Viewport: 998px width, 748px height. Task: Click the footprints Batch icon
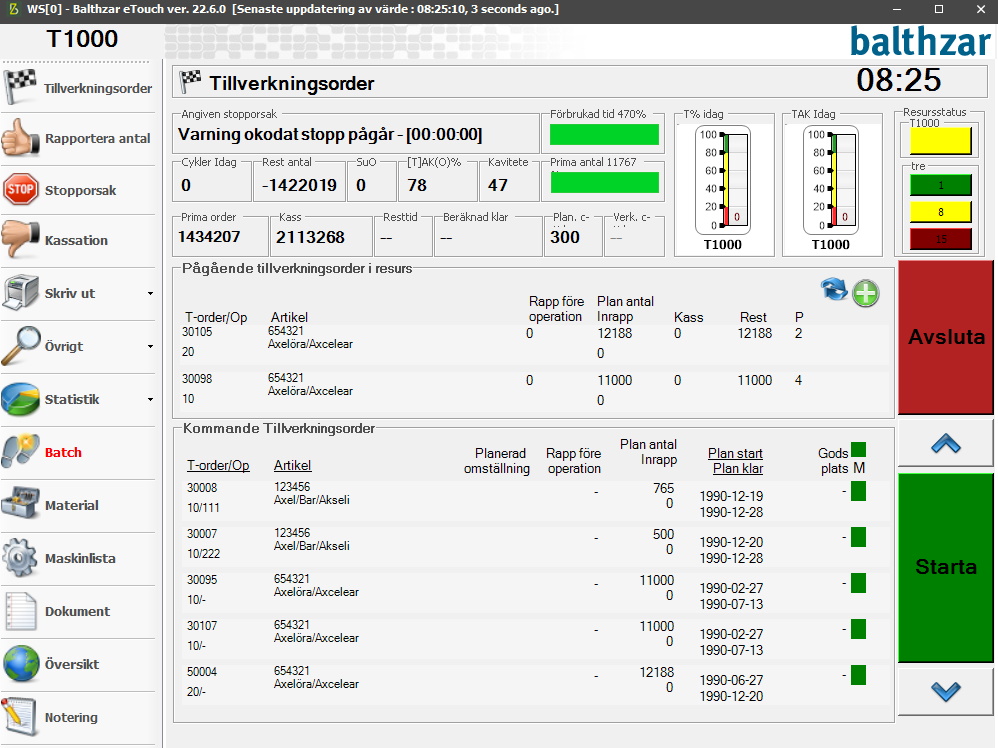(x=20, y=452)
